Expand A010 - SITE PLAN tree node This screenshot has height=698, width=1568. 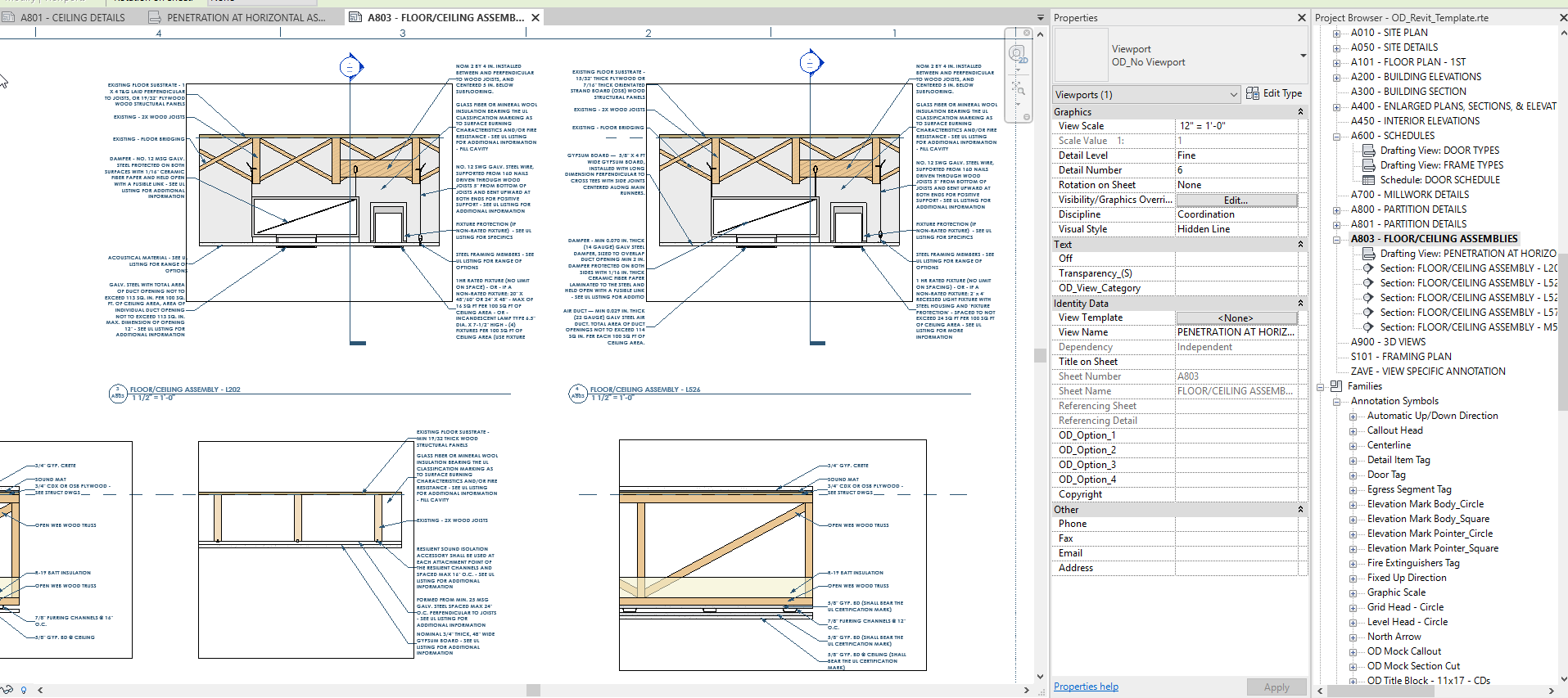click(x=1336, y=34)
